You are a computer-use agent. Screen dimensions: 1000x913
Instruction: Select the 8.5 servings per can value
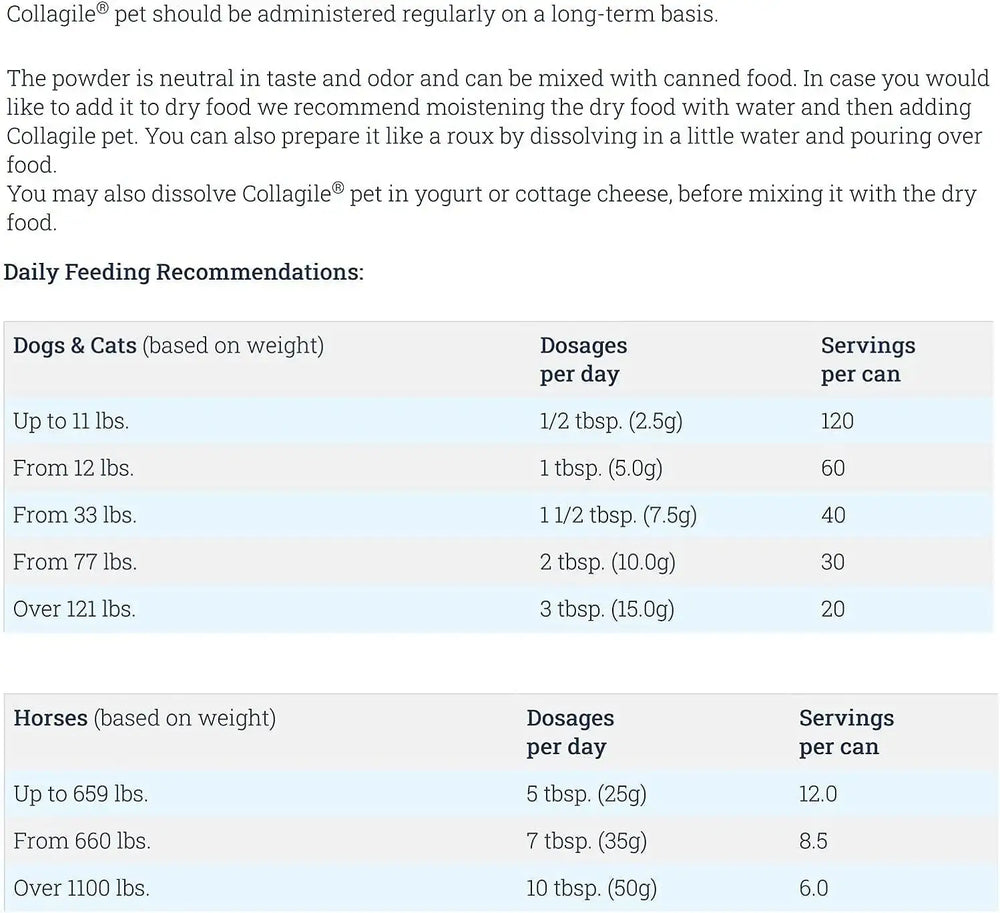(813, 841)
